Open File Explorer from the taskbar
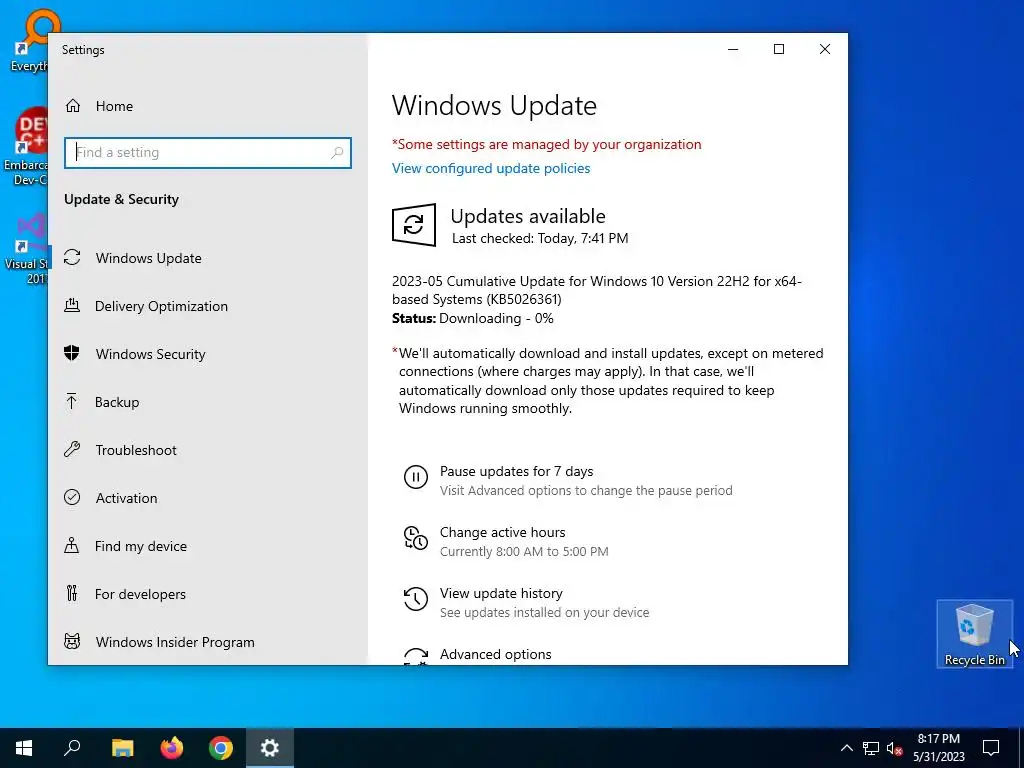Viewport: 1024px width, 768px height. tap(122, 748)
